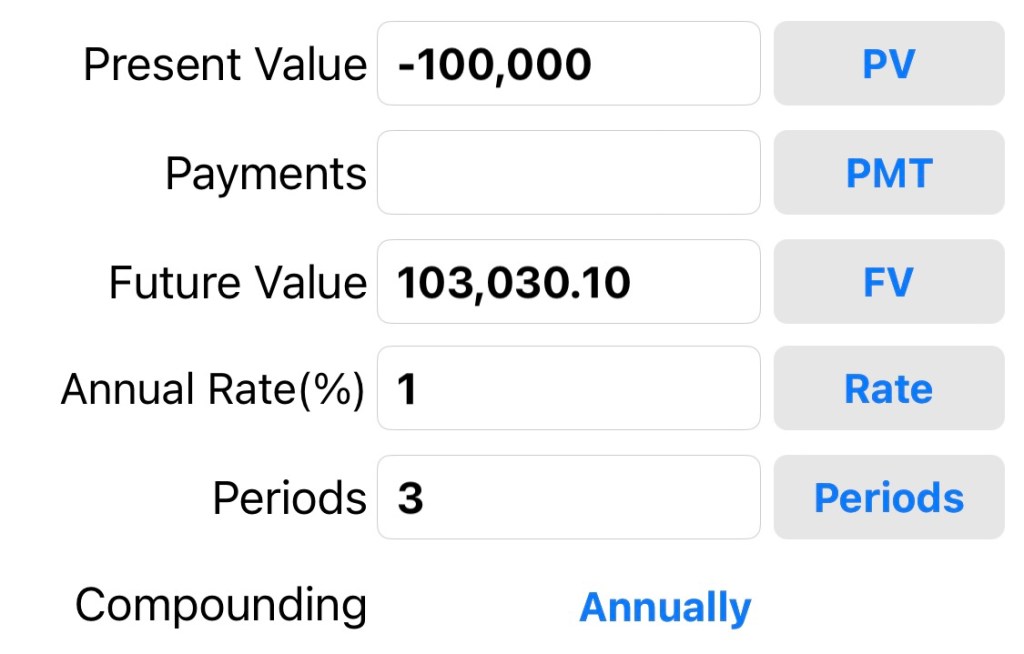Tap the Annual Rate(%) label

click(x=213, y=389)
